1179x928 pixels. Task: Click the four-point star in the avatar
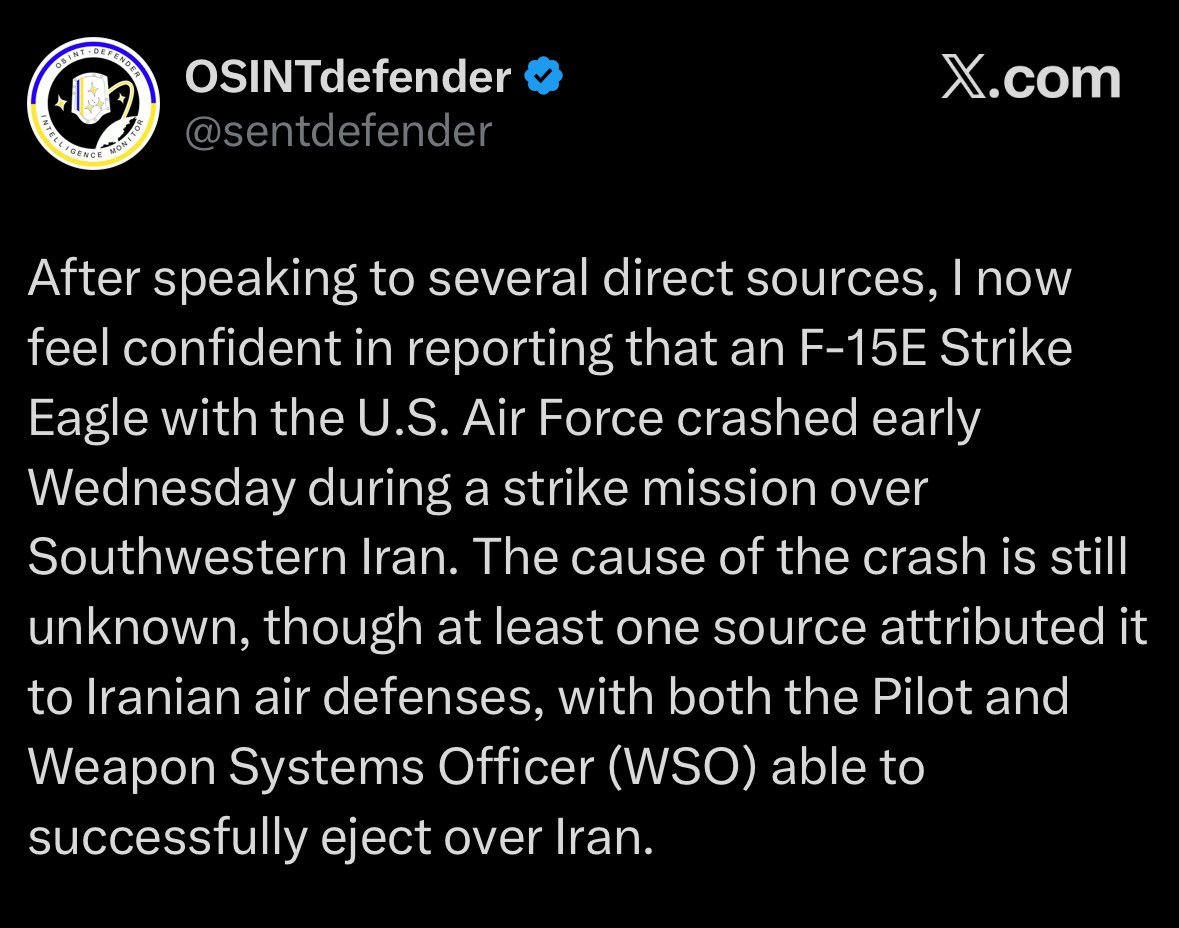coord(61,101)
